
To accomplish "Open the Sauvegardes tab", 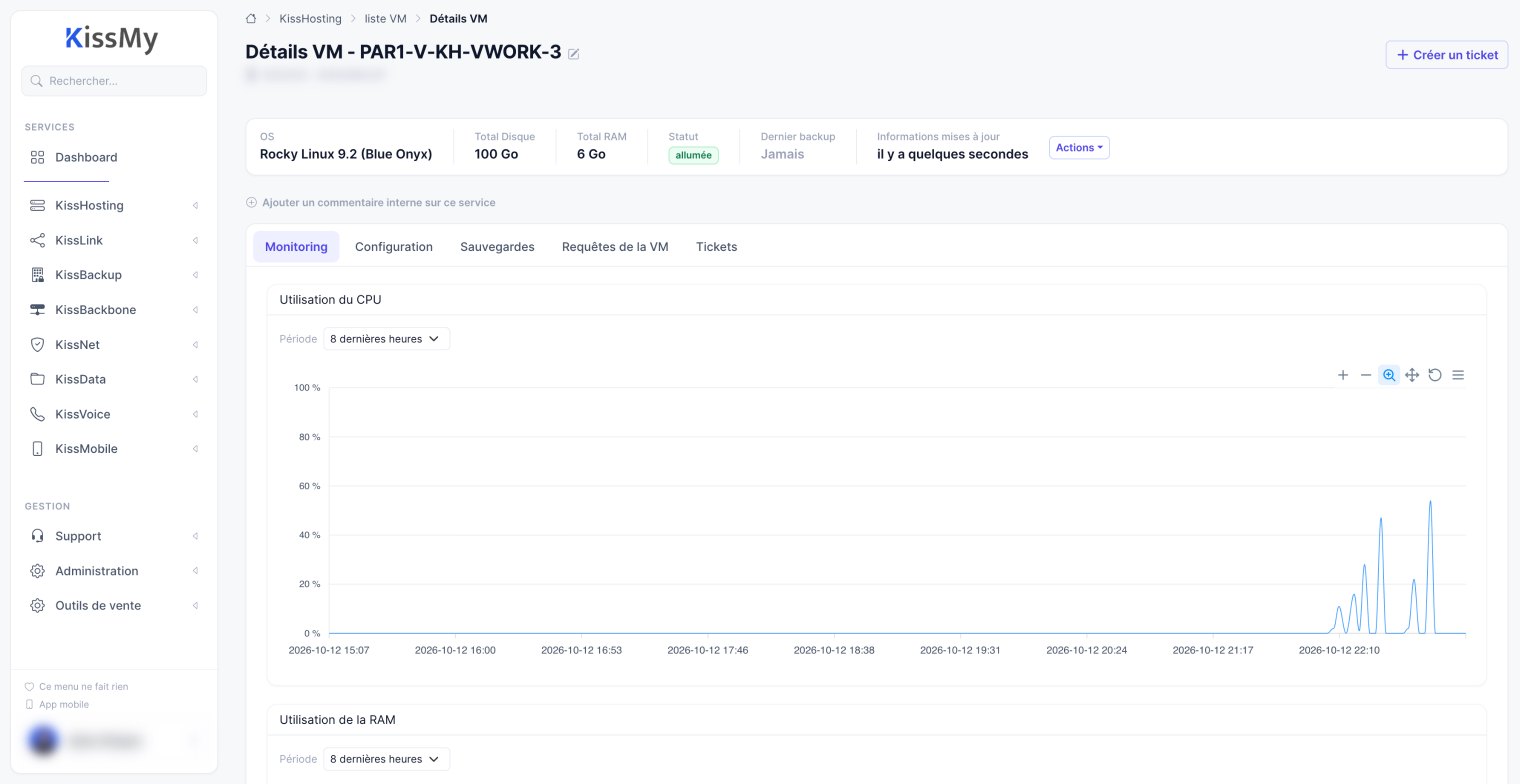I will point(497,247).
